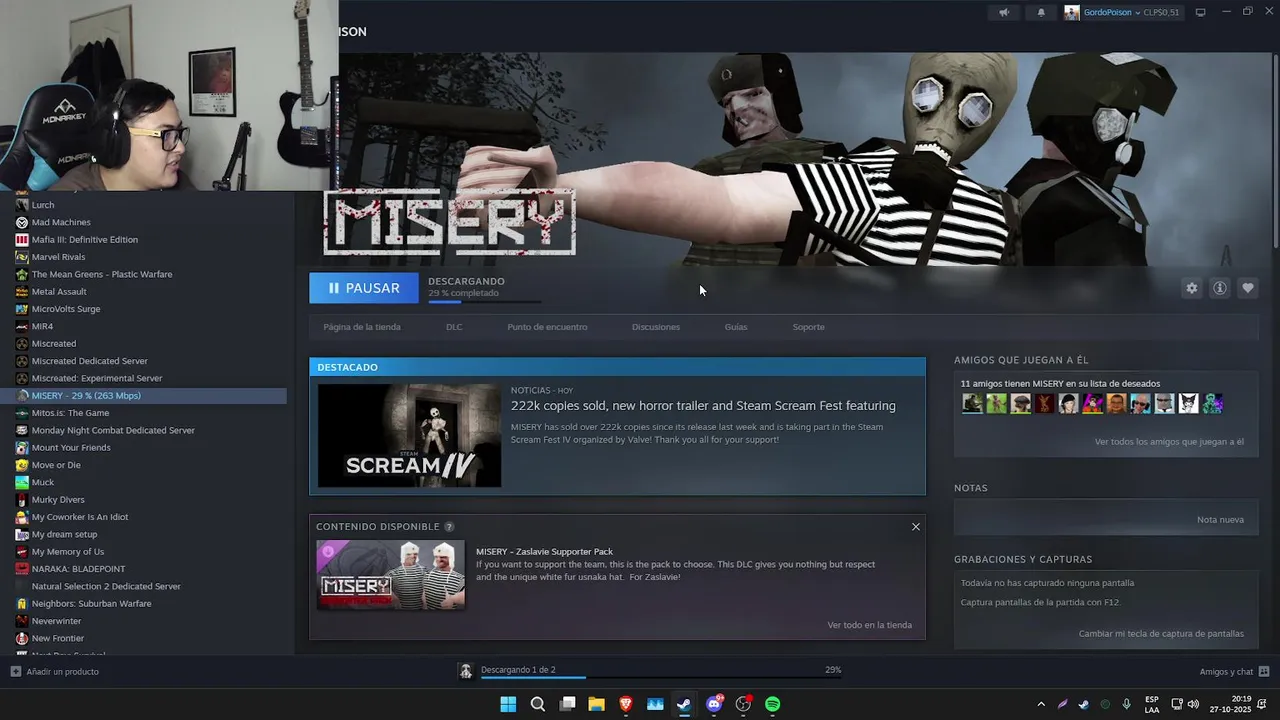This screenshot has width=1280, height=720.
Task: Click Cambiar mi tecla de captura de pantallas
Action: pos(1161,634)
